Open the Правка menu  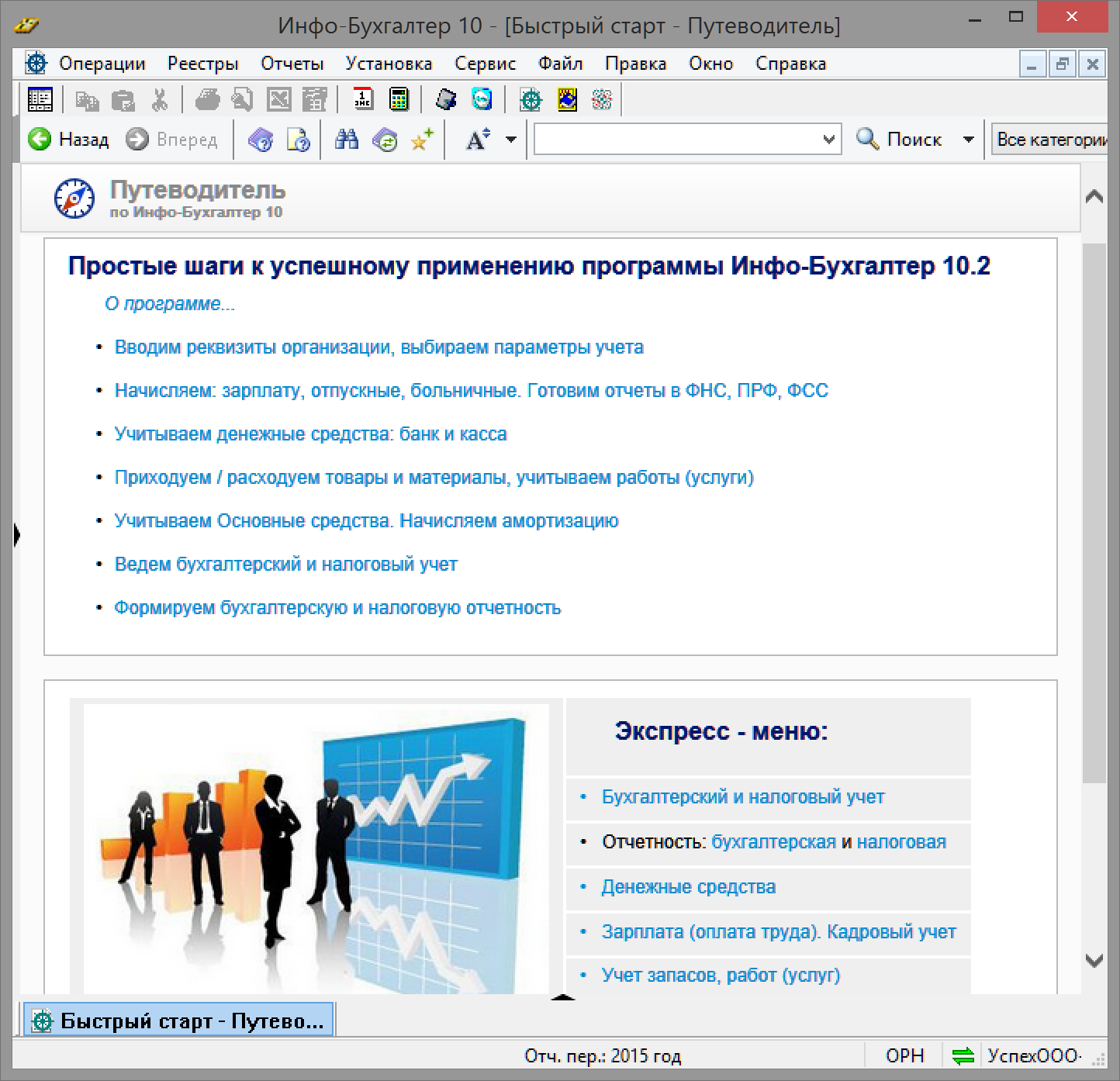[x=636, y=64]
